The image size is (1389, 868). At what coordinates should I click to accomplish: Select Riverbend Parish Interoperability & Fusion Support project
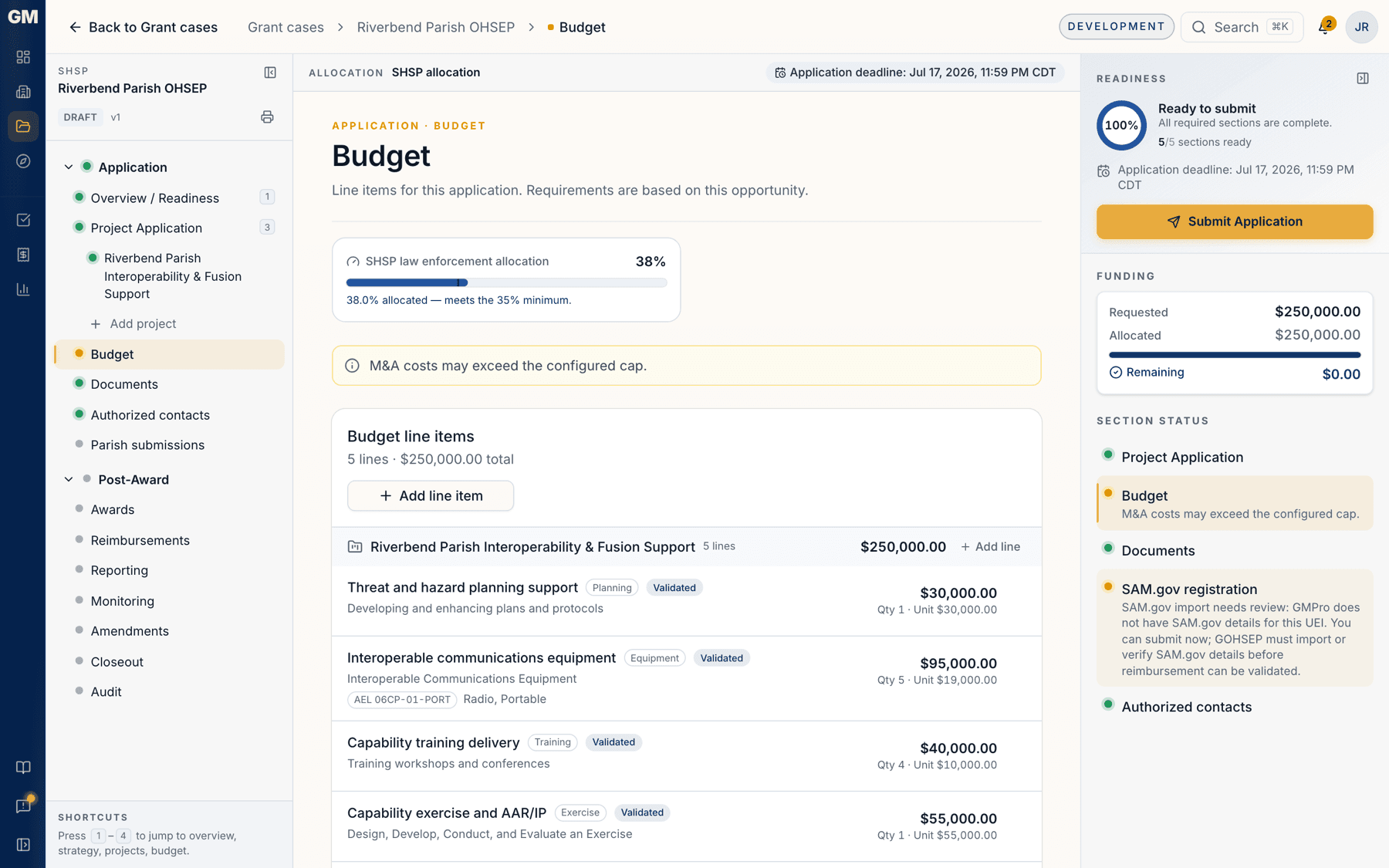(x=173, y=276)
